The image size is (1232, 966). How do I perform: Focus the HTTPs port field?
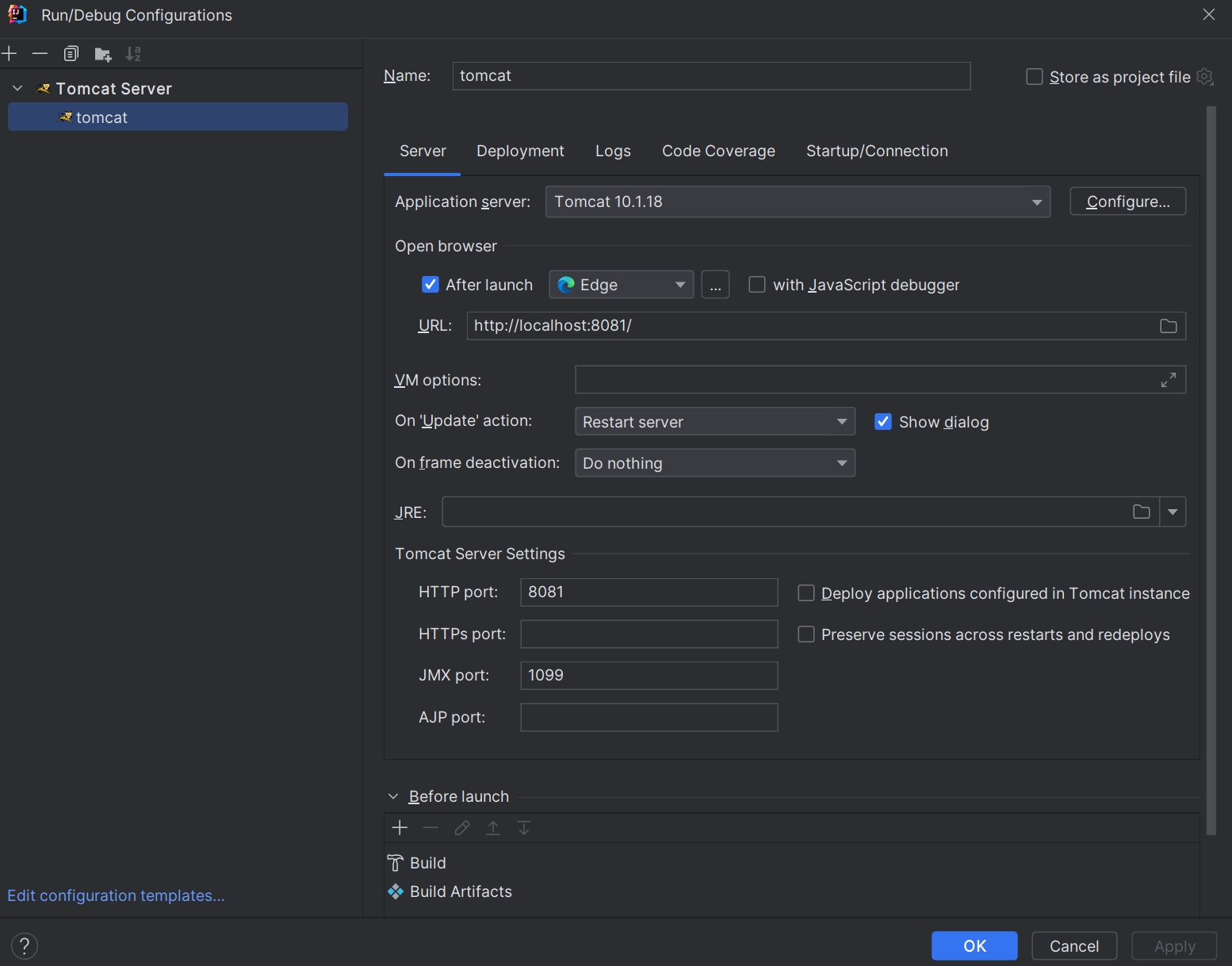pos(649,634)
